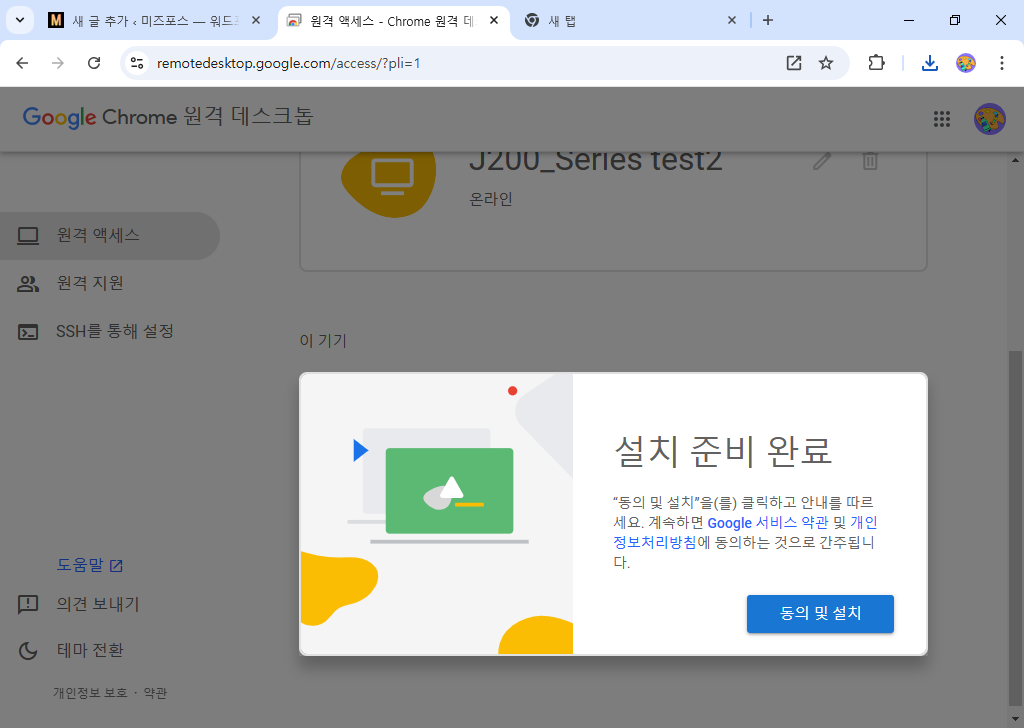Image resolution: width=1024 pixels, height=728 pixels.
Task: Open Chrome profile avatar in toolbar
Action: 965,63
